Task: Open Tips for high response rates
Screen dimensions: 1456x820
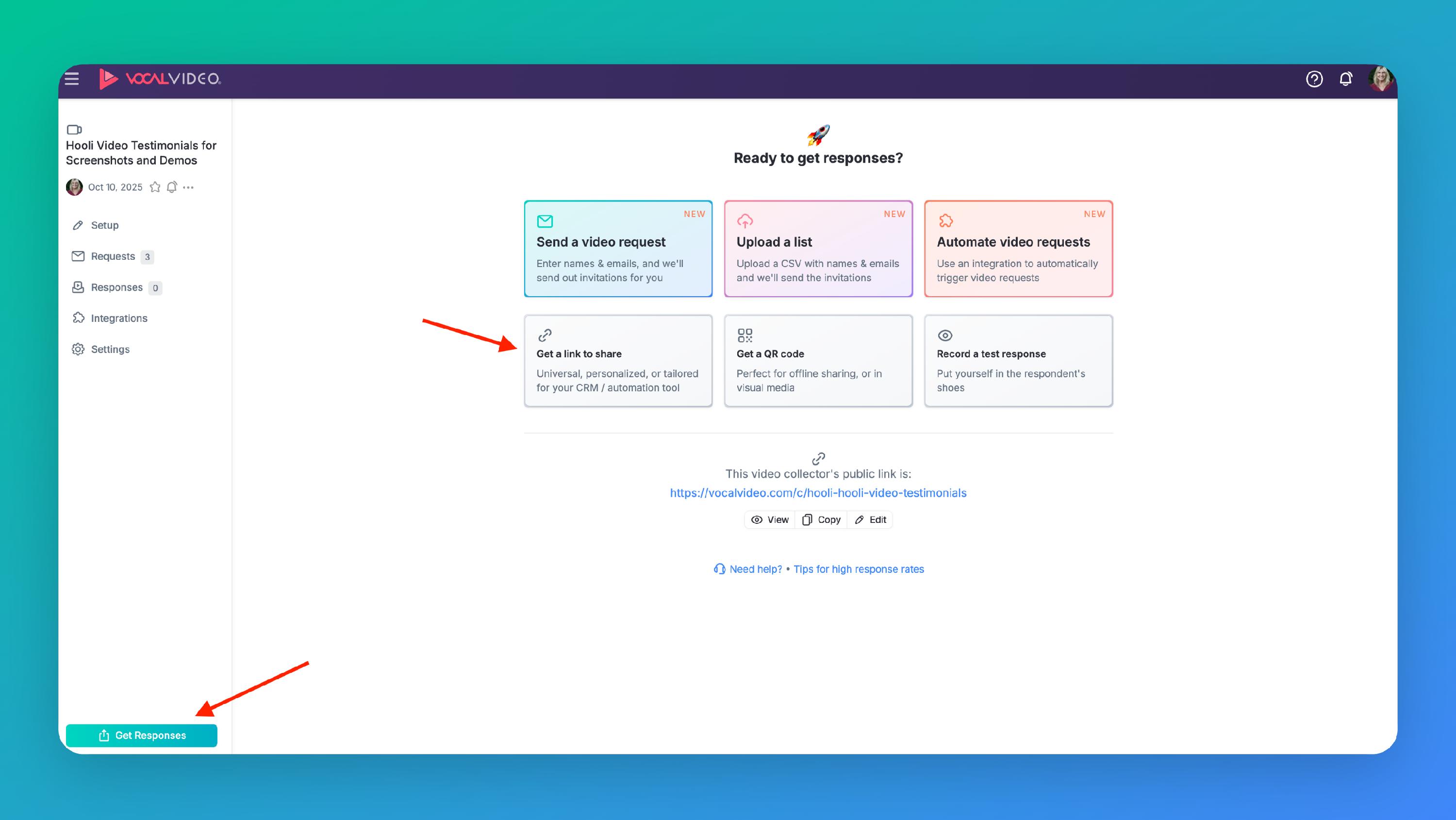Action: [x=858, y=569]
